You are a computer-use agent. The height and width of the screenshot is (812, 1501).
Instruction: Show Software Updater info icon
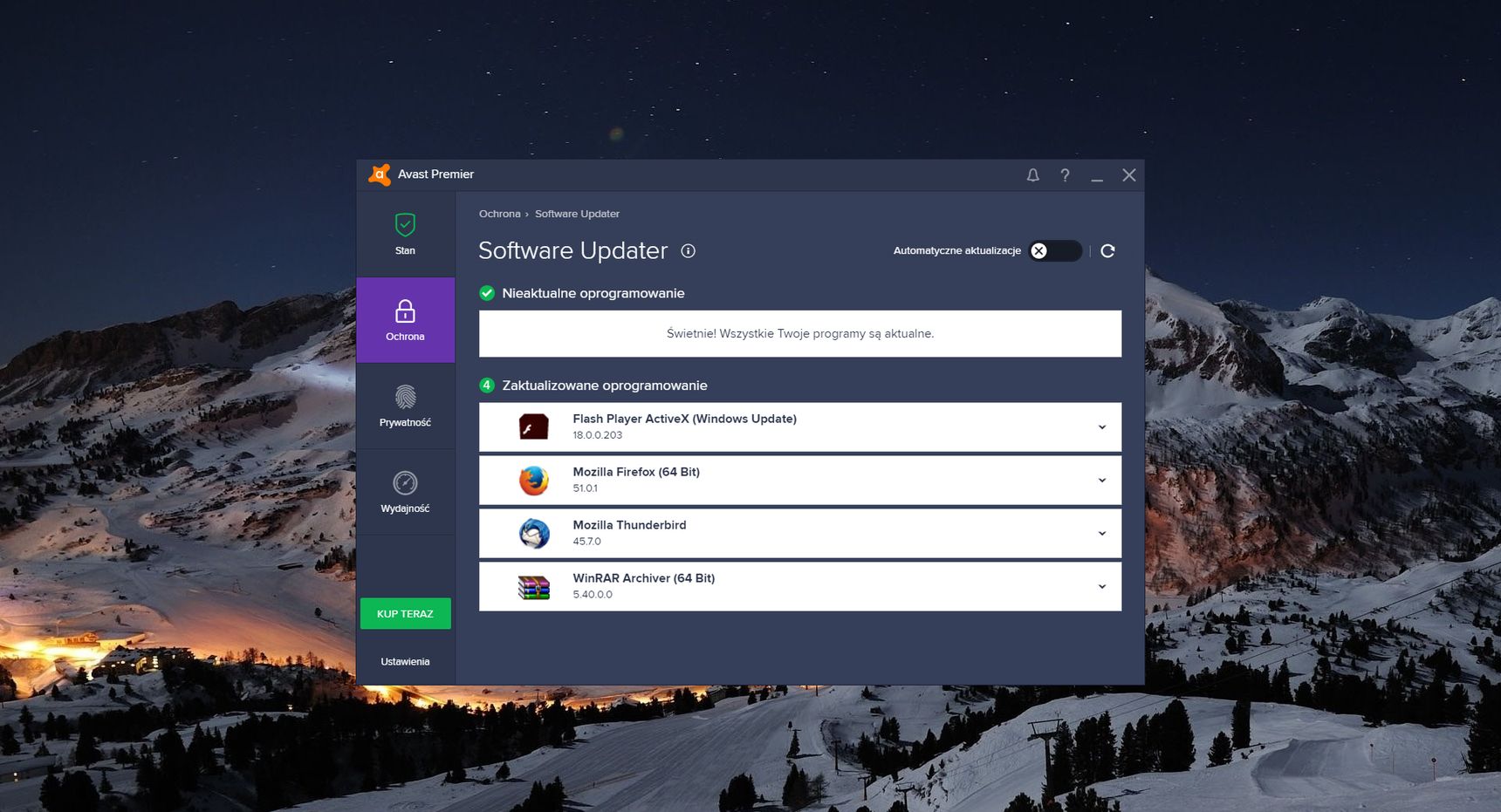688,251
